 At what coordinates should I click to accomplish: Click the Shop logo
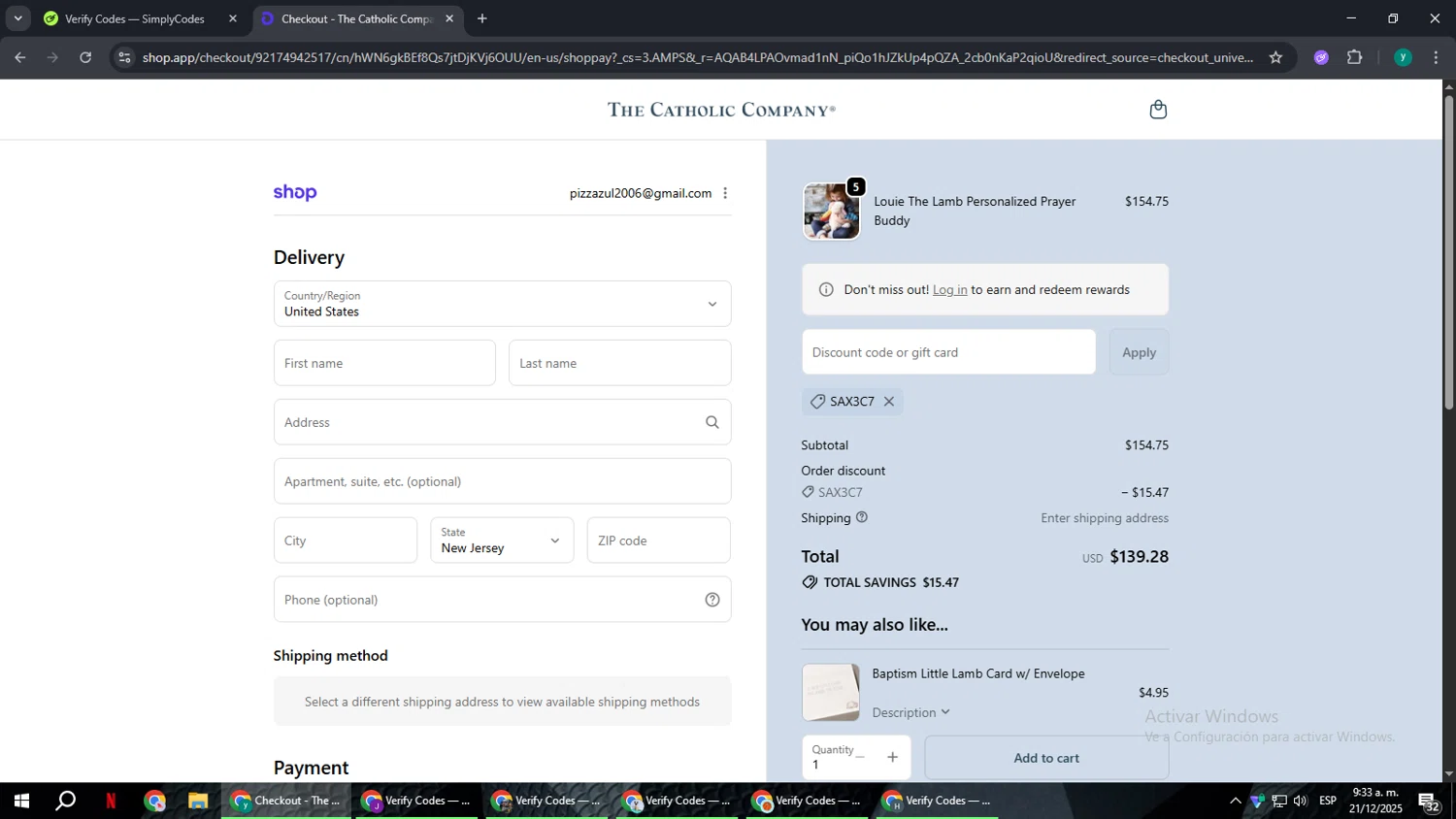point(295,192)
